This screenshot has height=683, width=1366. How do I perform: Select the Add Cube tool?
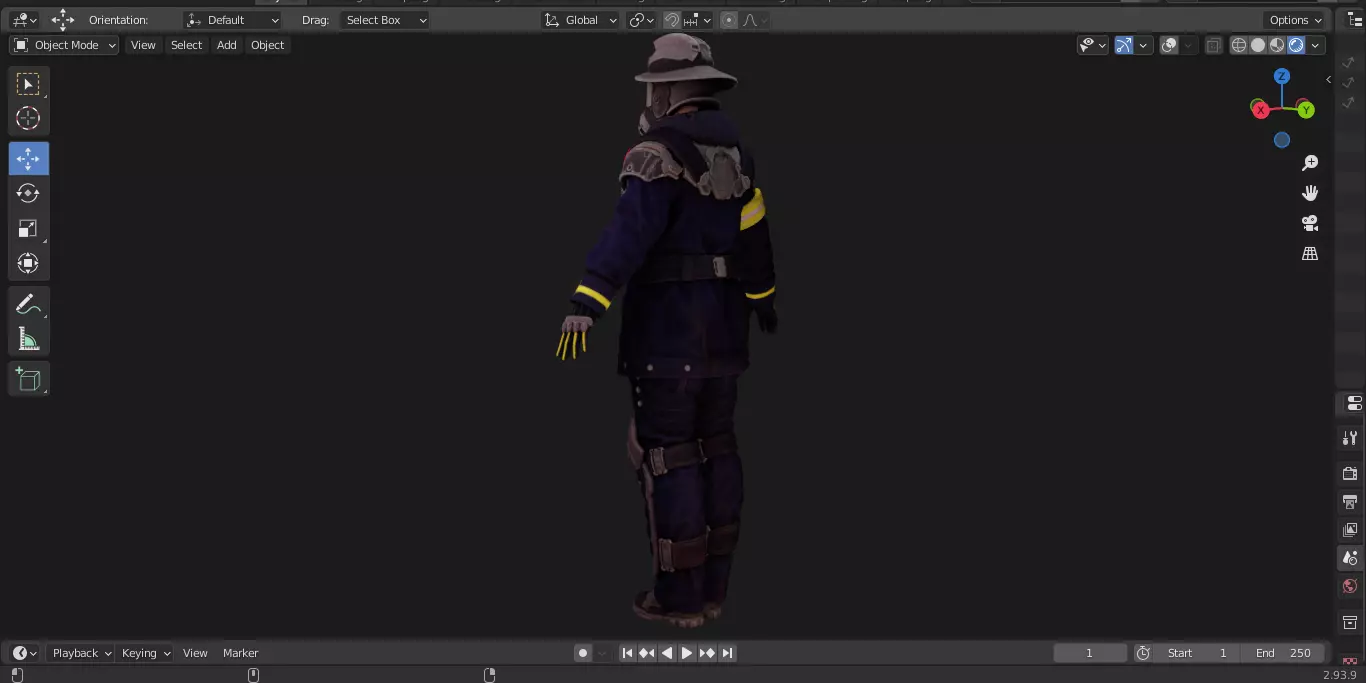pos(28,379)
